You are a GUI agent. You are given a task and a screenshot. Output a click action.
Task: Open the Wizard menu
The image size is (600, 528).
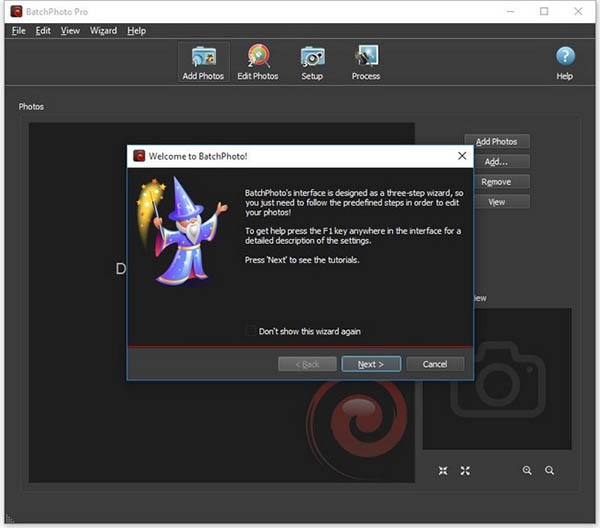point(103,31)
